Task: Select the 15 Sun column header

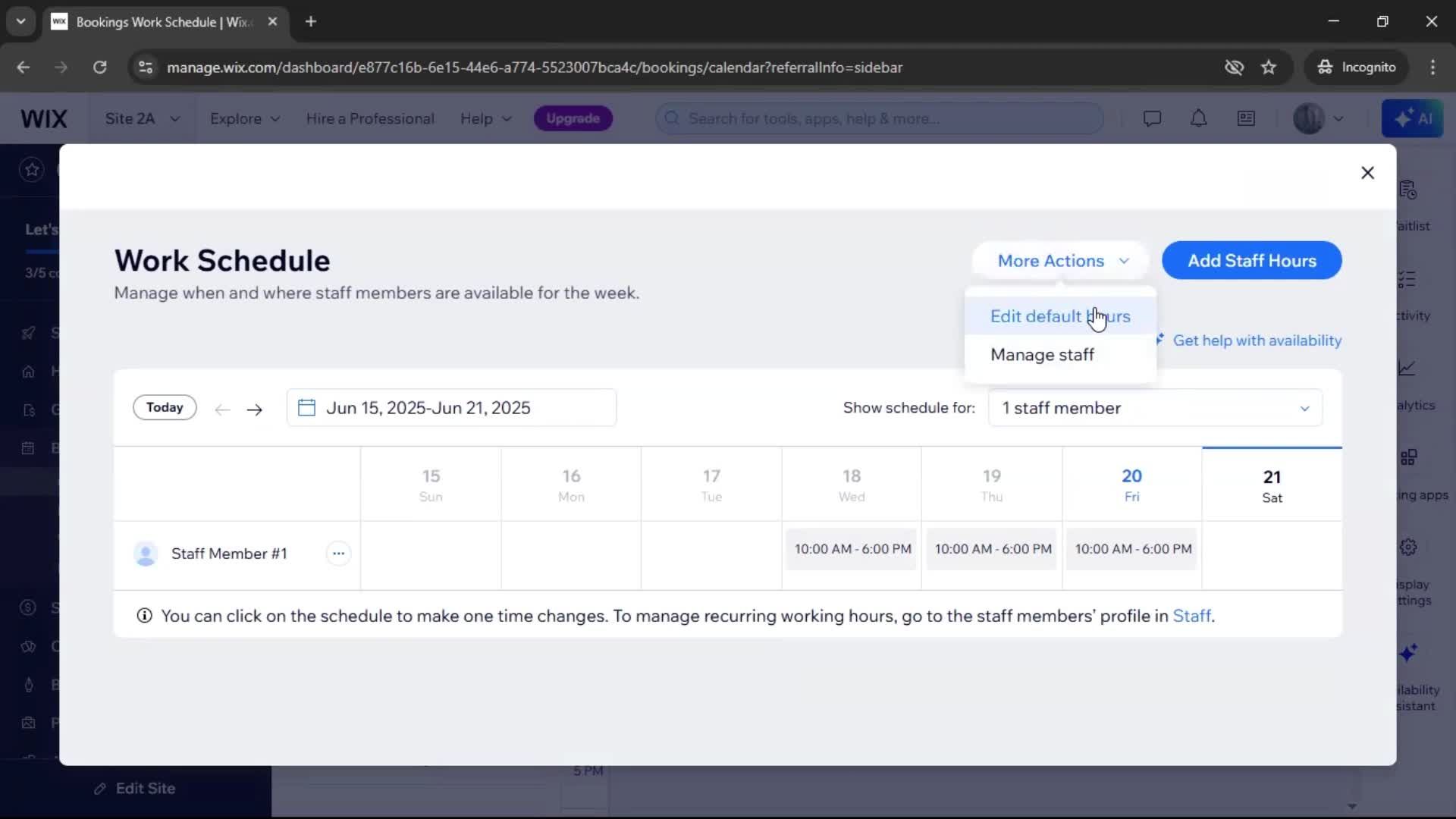Action: coord(431,485)
